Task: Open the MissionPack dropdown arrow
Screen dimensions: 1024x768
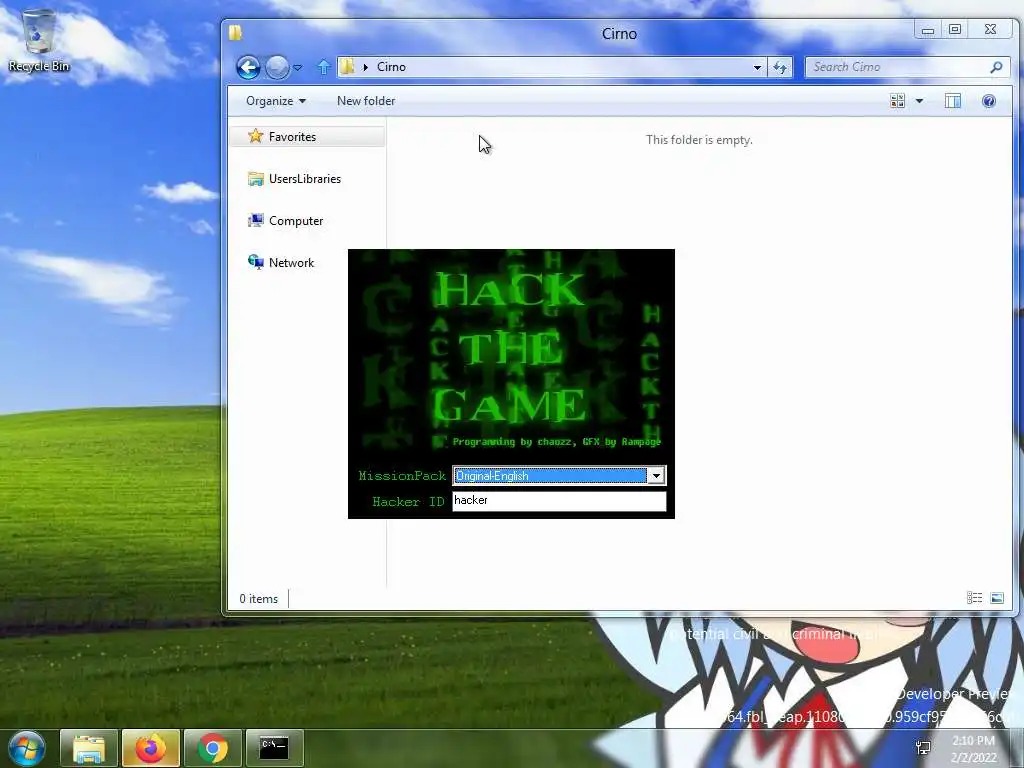Action: (656, 475)
